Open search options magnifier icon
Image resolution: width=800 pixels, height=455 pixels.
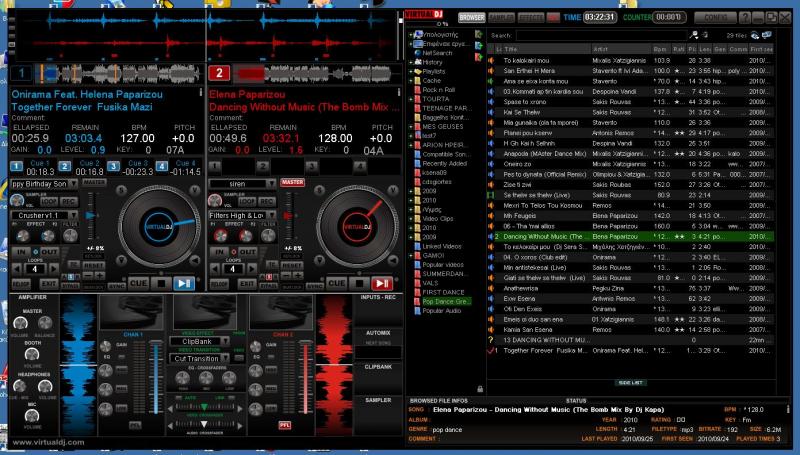click(x=693, y=35)
